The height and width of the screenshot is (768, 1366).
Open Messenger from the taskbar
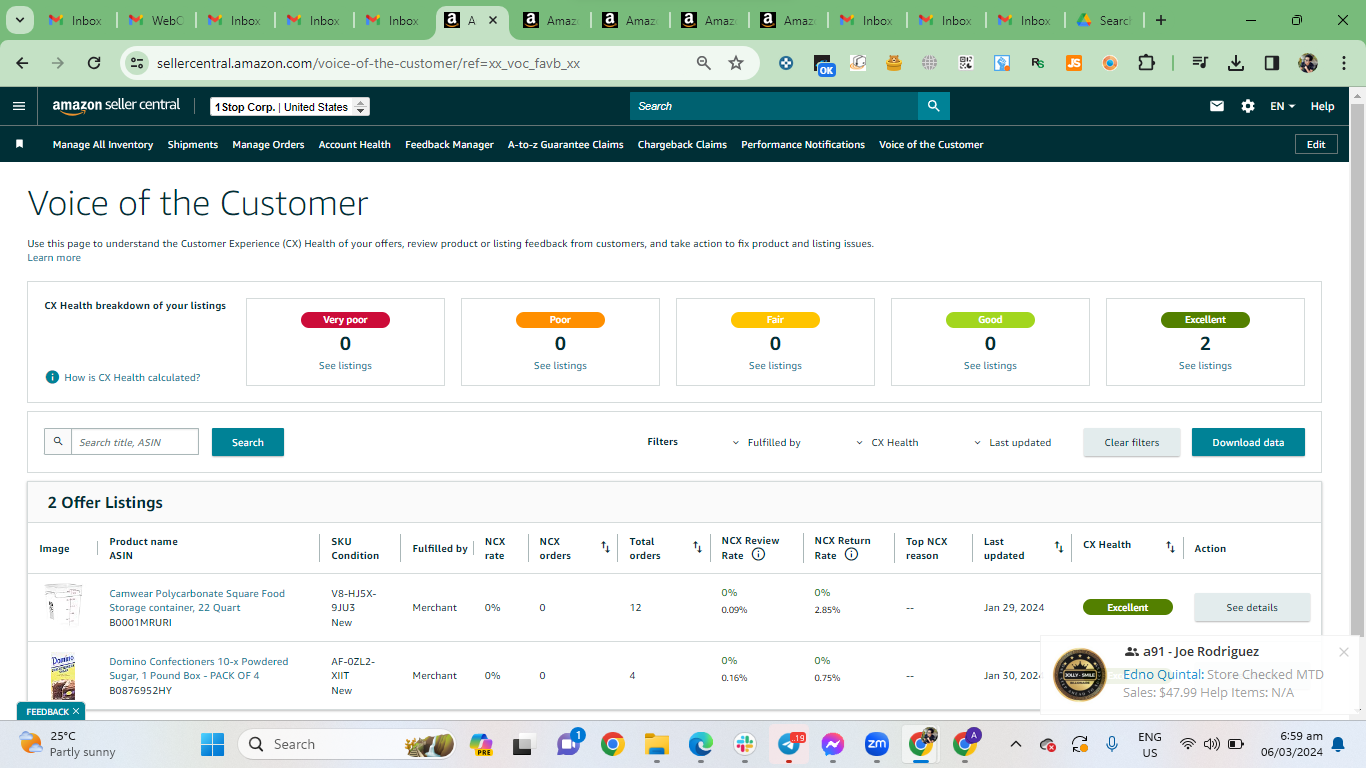(833, 744)
